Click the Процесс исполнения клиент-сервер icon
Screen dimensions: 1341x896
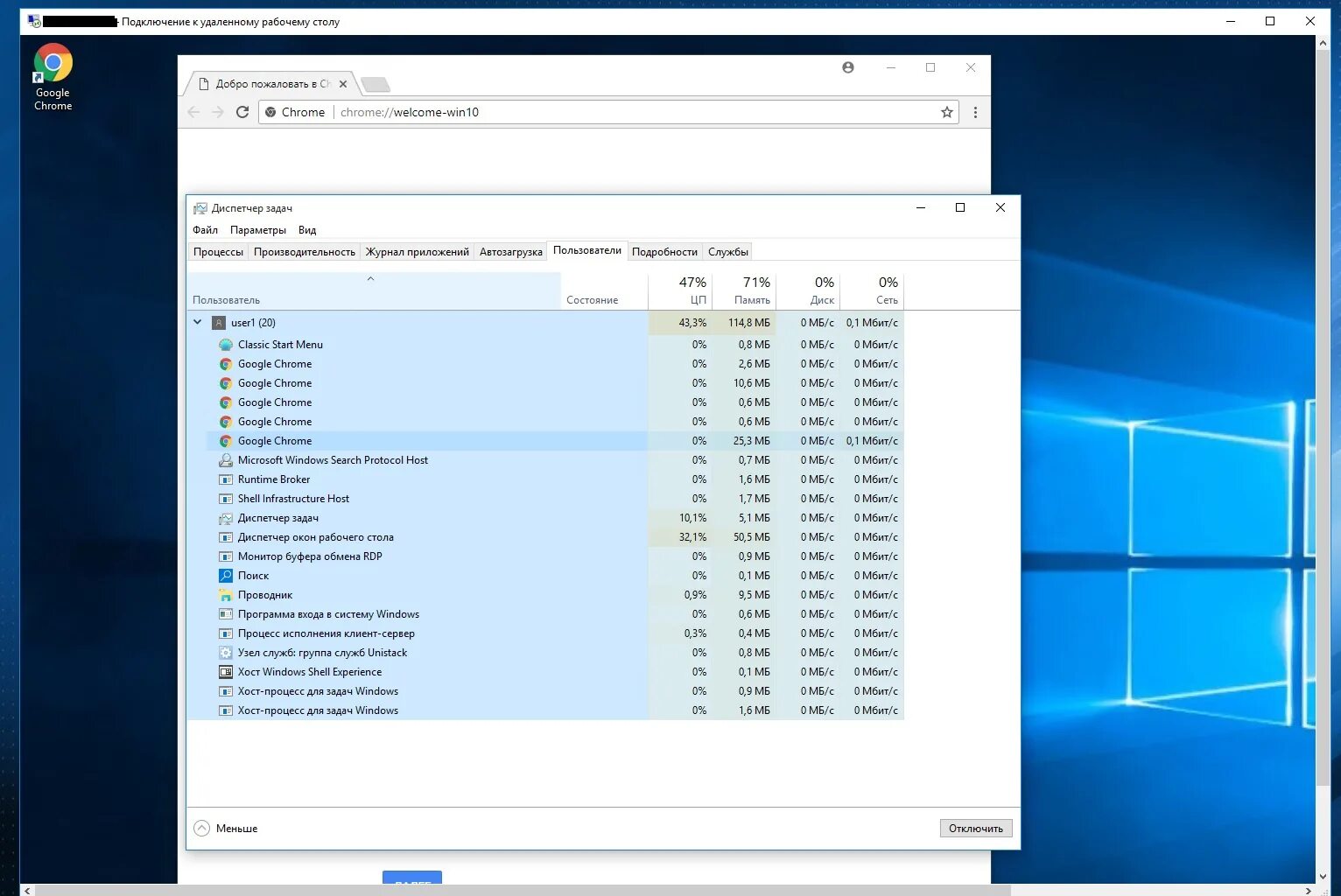coord(226,633)
